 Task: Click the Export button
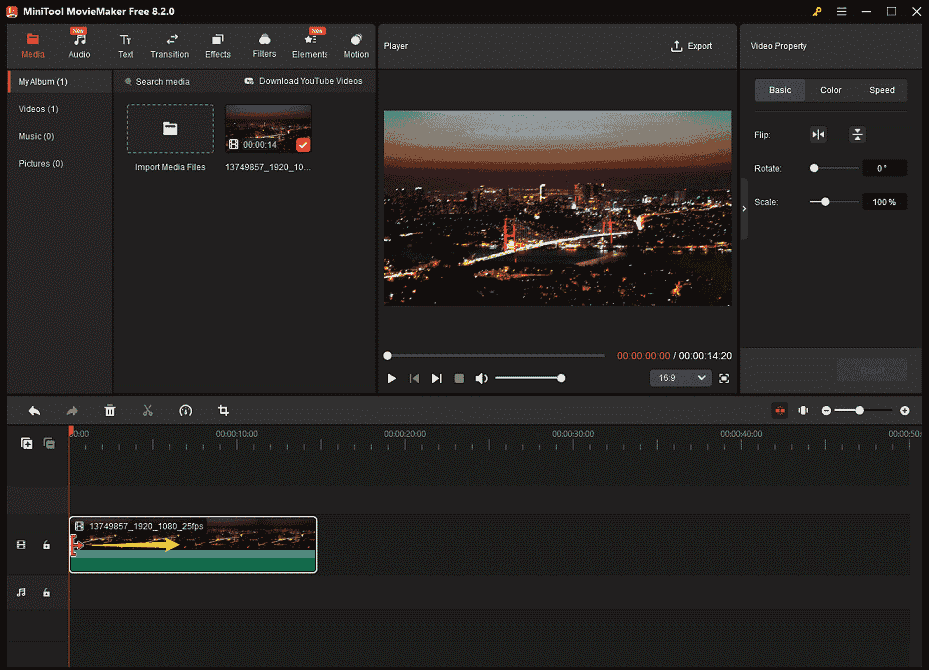pos(691,46)
